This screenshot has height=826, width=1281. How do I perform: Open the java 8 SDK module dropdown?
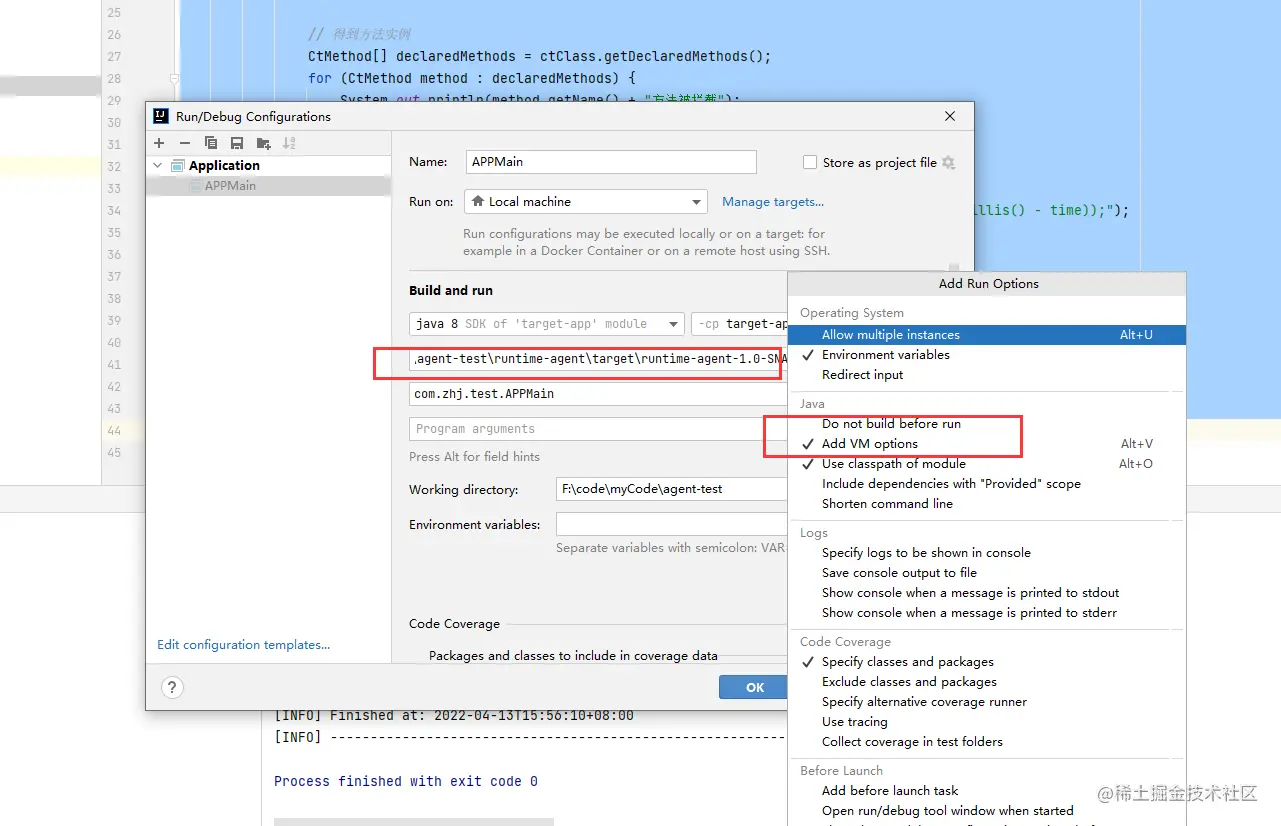coord(547,324)
